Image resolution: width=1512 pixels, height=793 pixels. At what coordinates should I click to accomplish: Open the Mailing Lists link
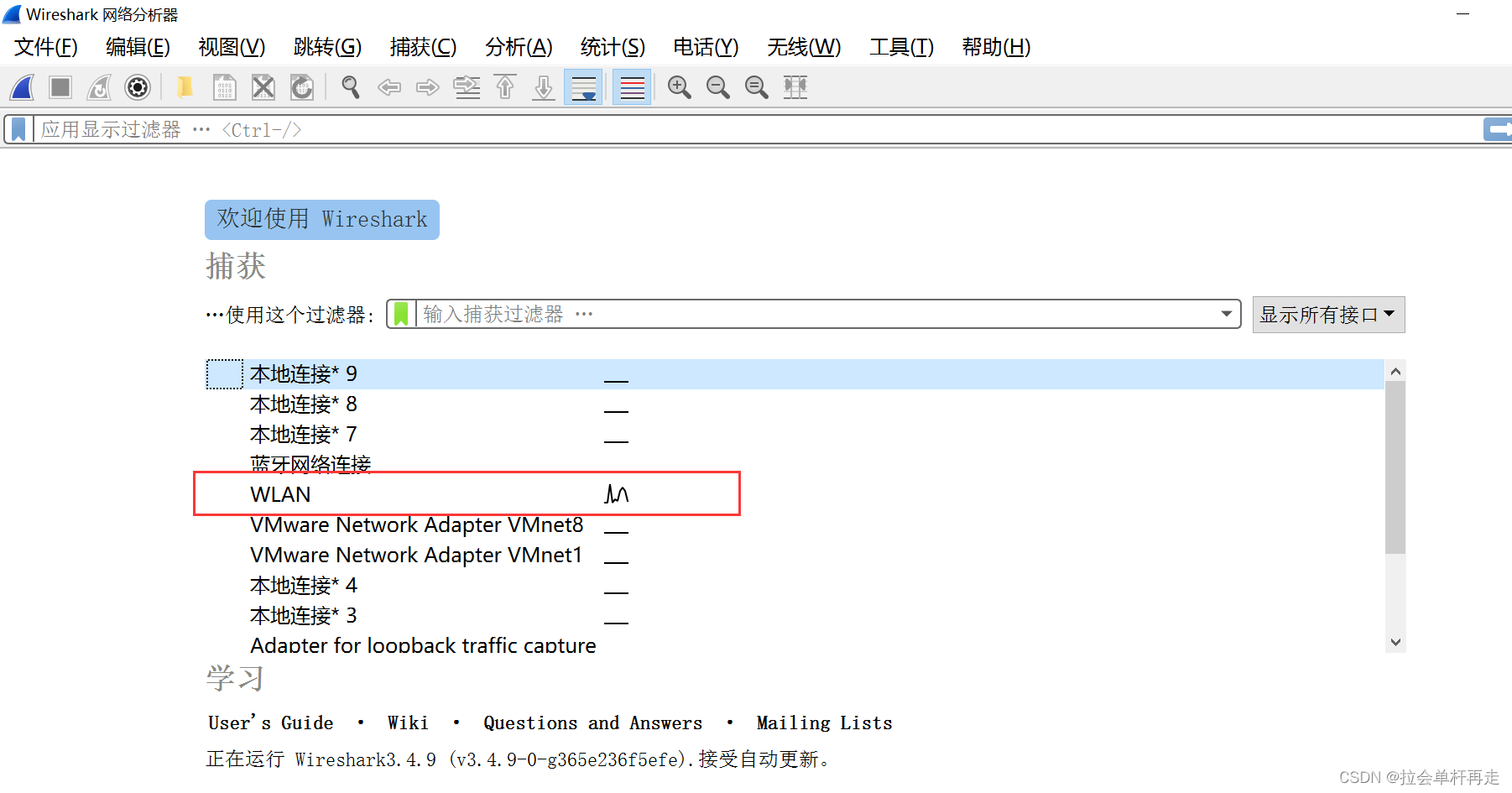[824, 723]
